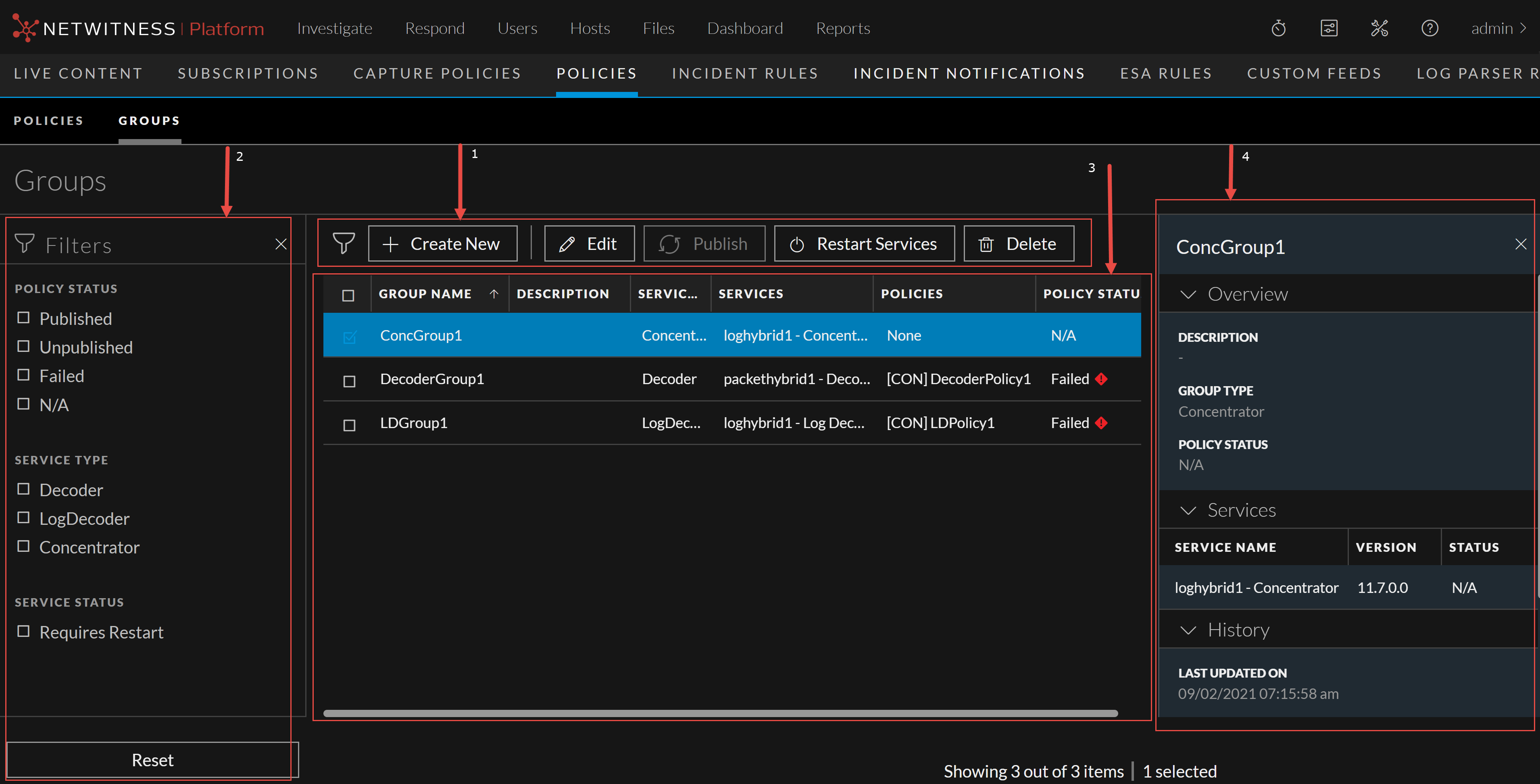Check the Requires Restart filter
Screen dimensions: 1540x784
pos(23,631)
